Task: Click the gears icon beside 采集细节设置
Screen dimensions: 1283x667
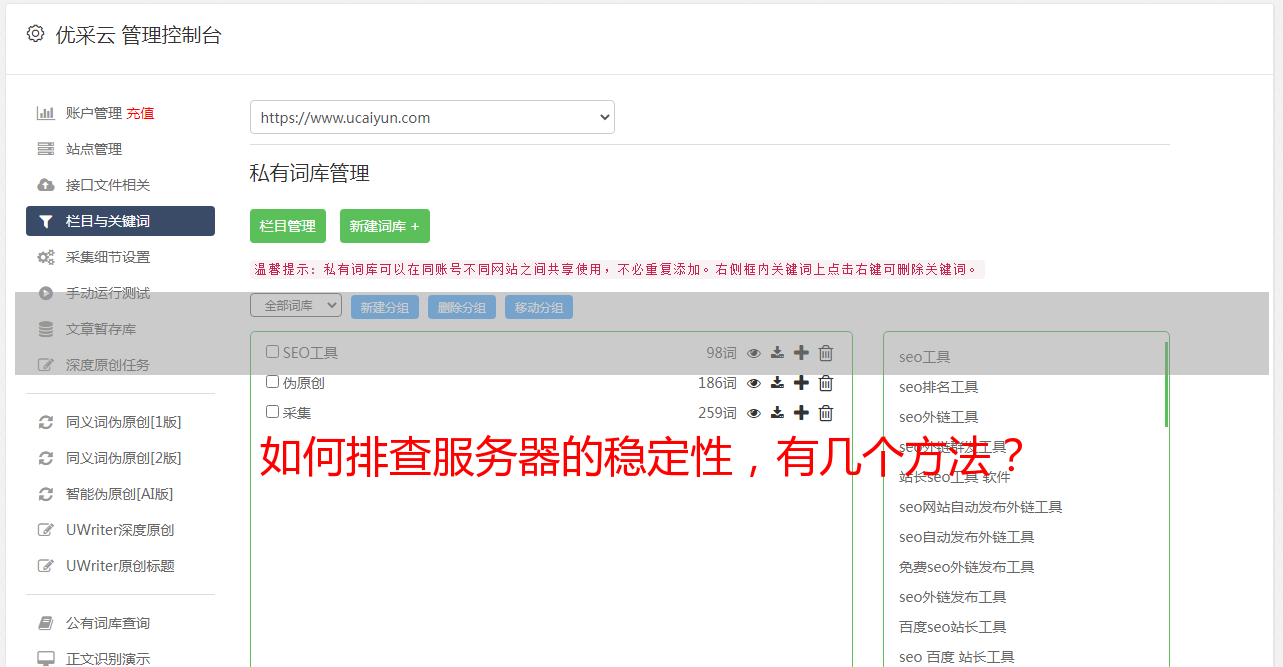Action: [46, 257]
